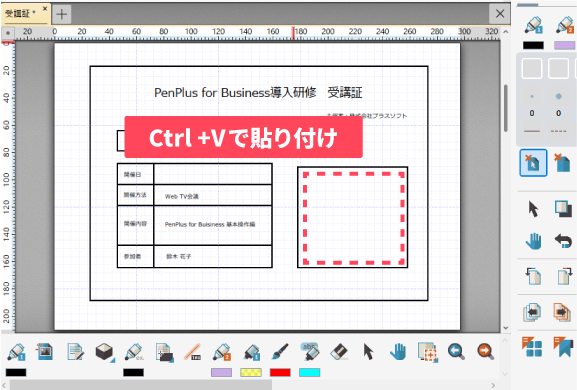This screenshot has width=577, height=390.
Task: Click the document paste overlay tool icon
Action: (x=164, y=352)
